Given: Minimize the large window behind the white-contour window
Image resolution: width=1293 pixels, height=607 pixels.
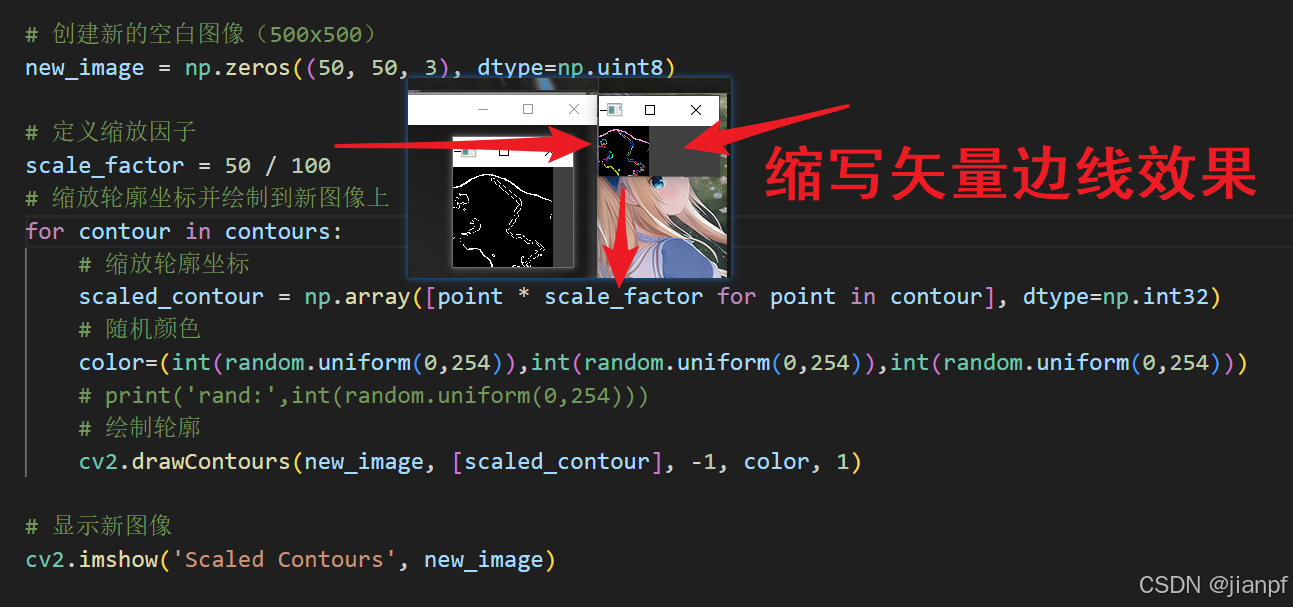Looking at the screenshot, I should click(483, 109).
